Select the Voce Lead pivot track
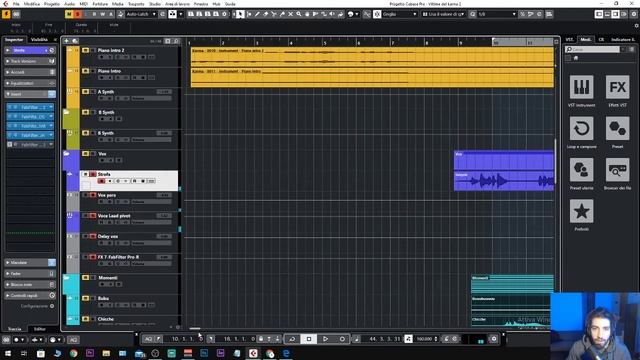The height and width of the screenshot is (360, 640). point(129,222)
